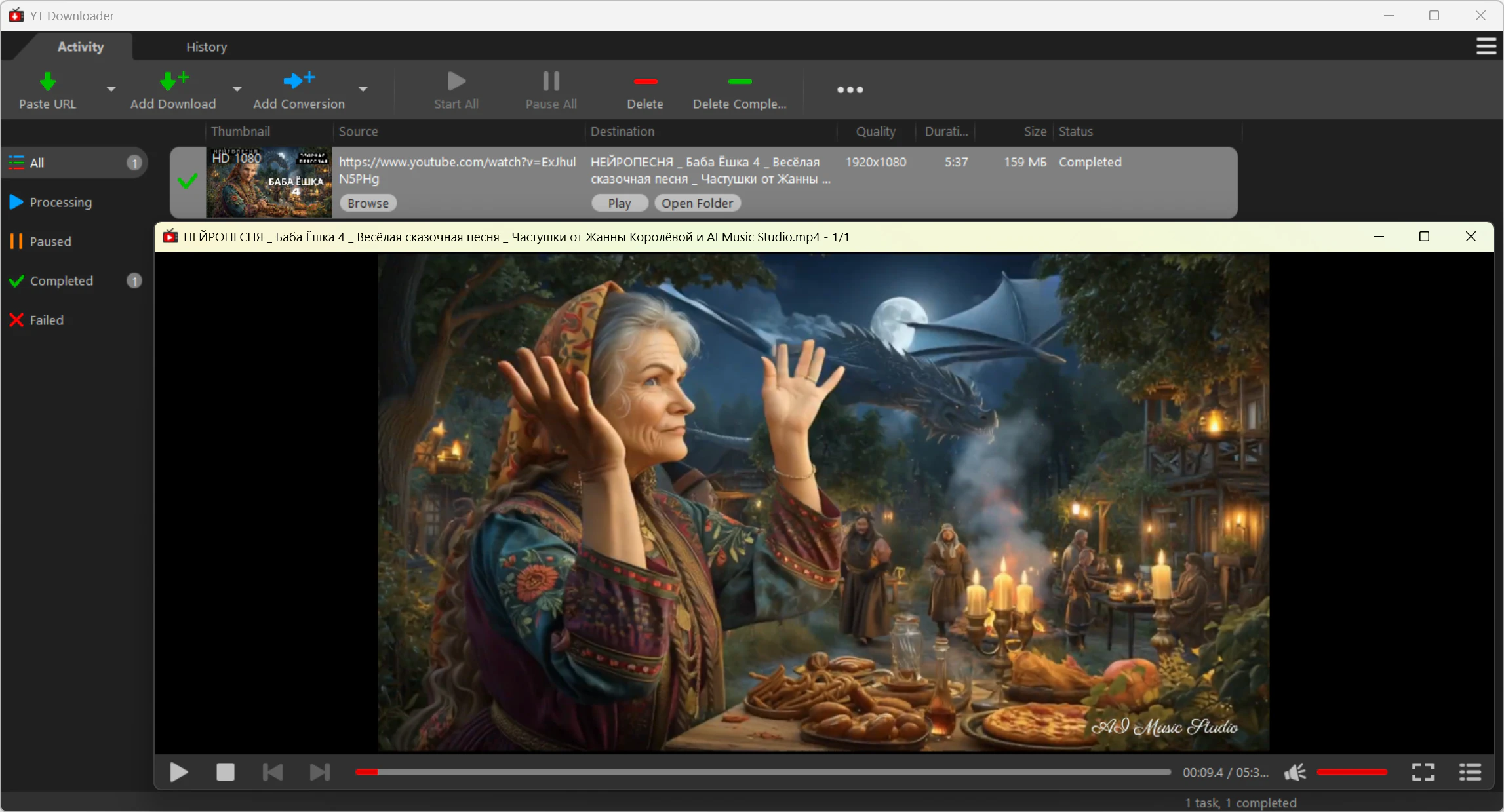
Task: Skip to next track in player
Action: tap(320, 772)
